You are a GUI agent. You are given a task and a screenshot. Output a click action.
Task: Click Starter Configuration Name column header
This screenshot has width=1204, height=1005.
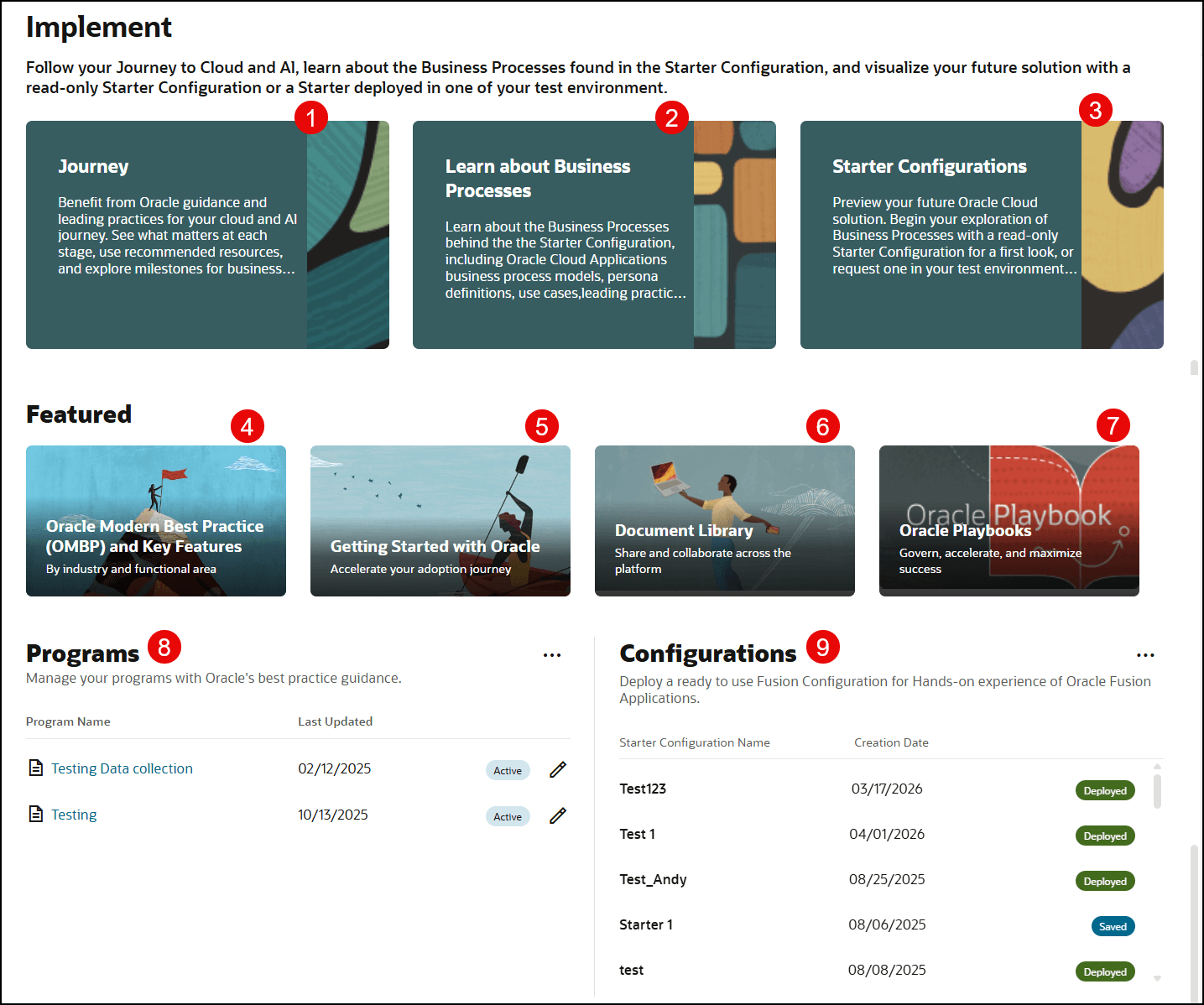(695, 742)
